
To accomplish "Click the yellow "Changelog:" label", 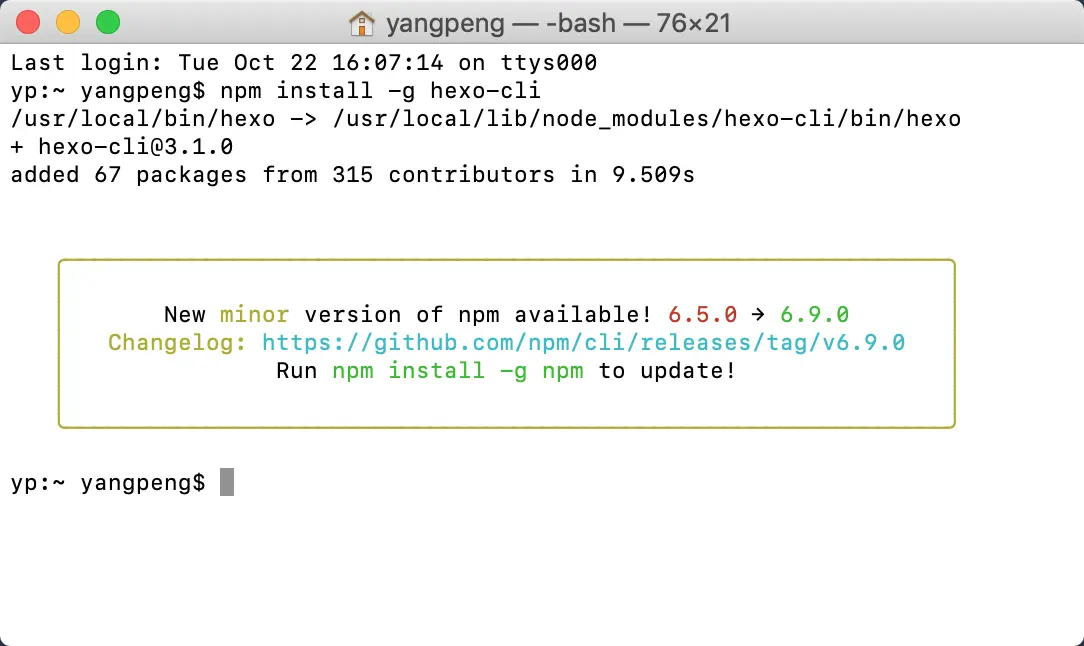I will 177,343.
